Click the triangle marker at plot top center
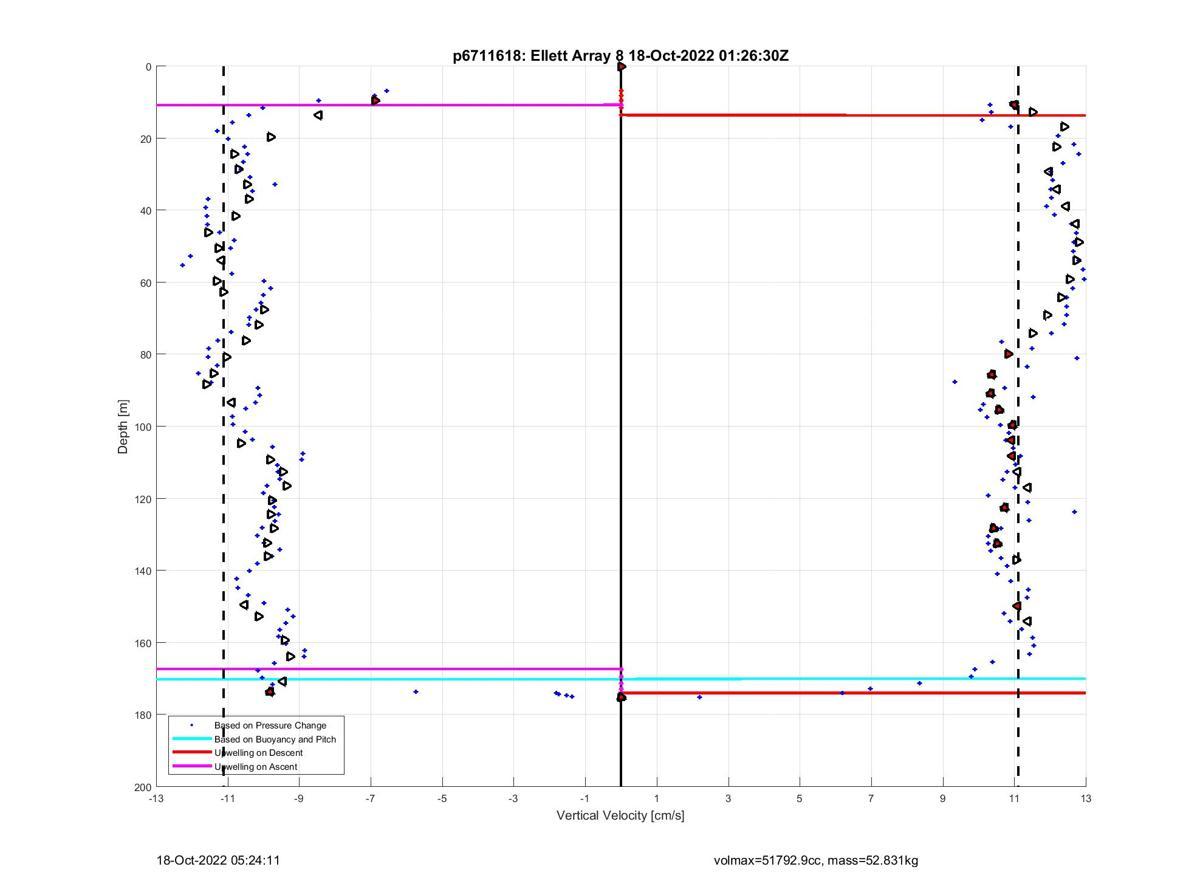This screenshot has width=1200, height=885. point(621,67)
